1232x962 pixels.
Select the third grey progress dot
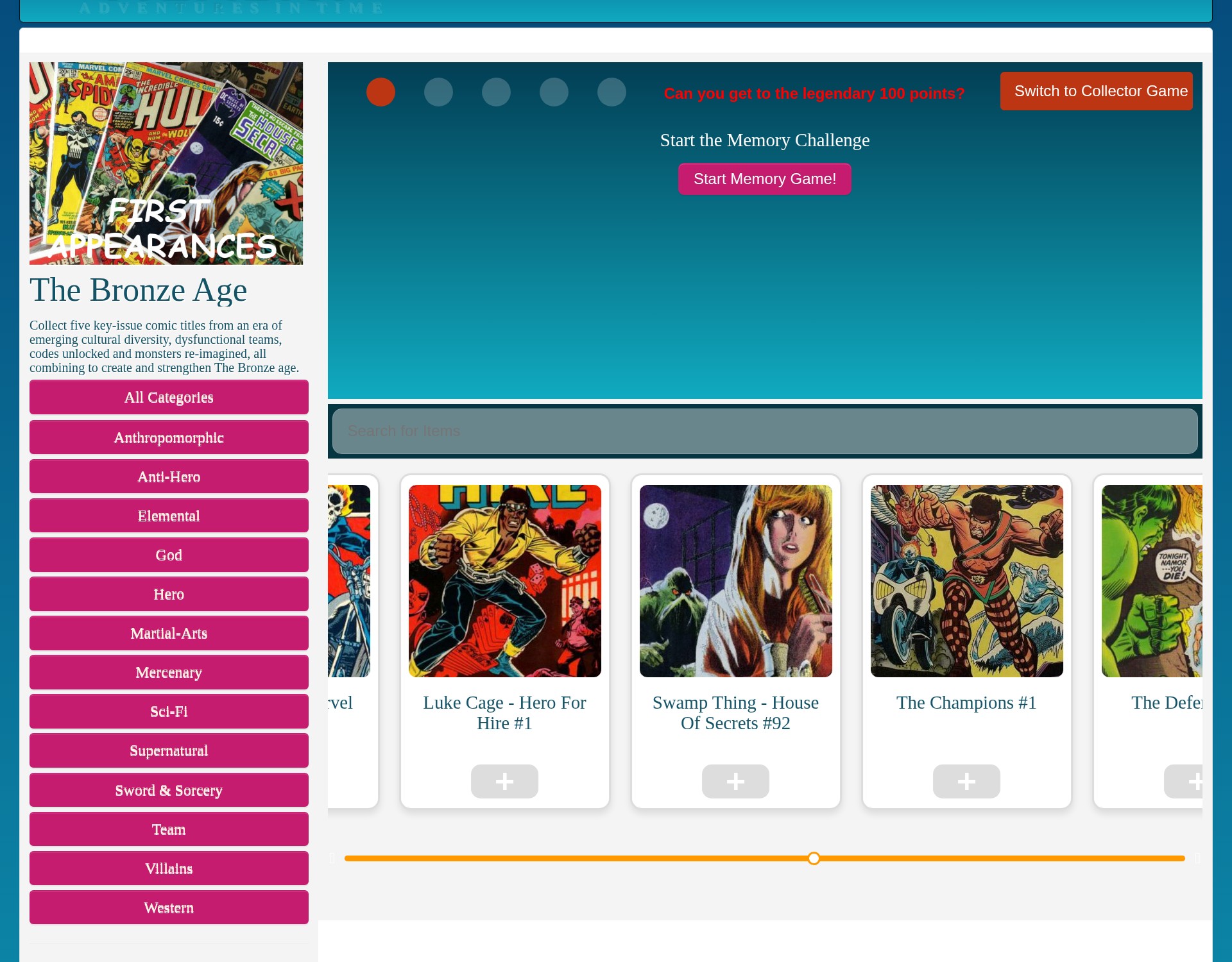point(496,92)
